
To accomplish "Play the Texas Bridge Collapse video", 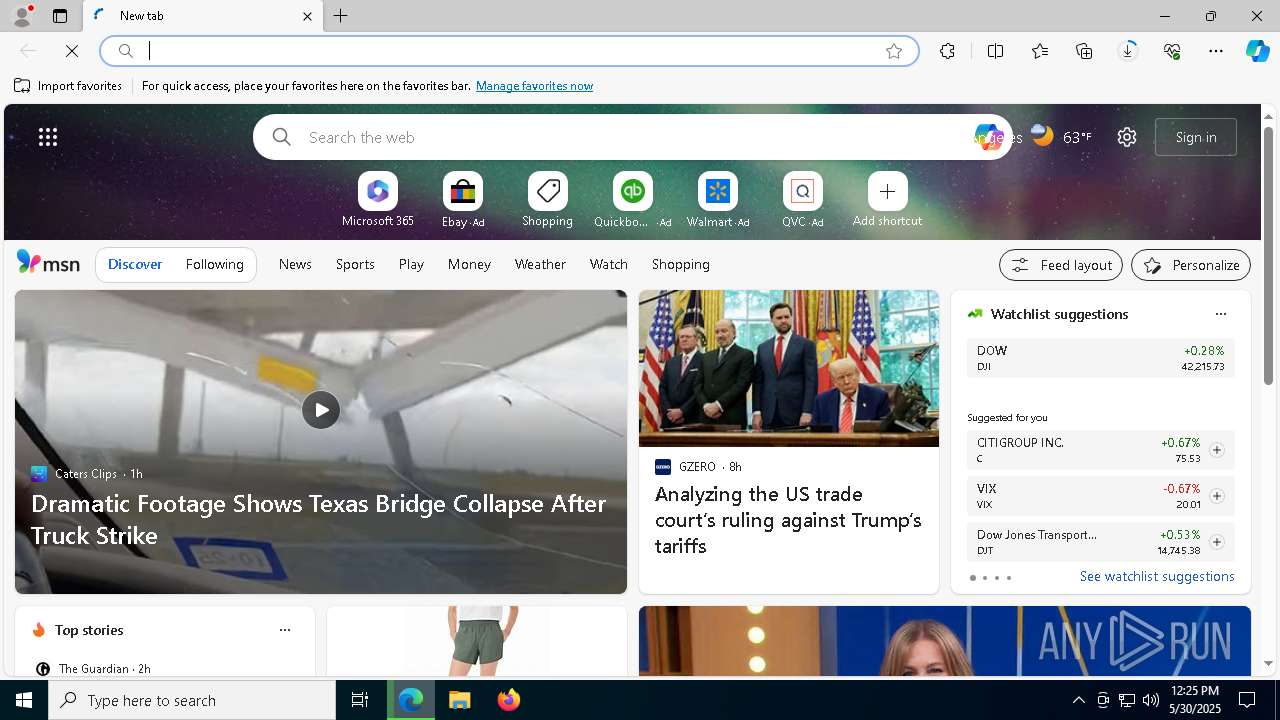I will 321,410.
